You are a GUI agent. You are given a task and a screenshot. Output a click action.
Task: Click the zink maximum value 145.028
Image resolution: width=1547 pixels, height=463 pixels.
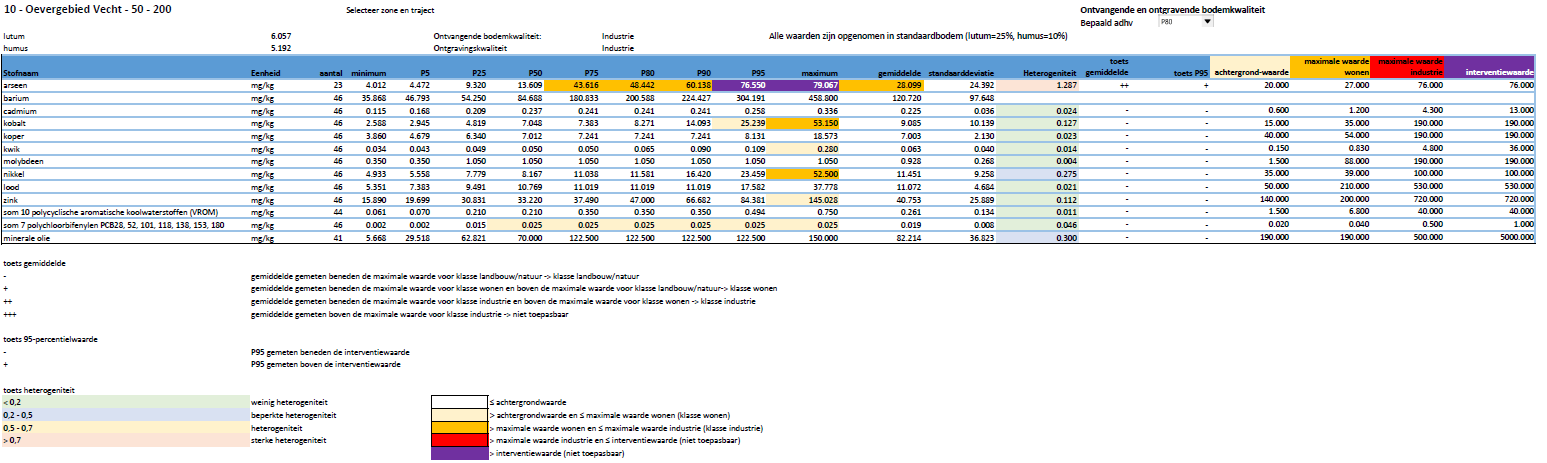820,201
